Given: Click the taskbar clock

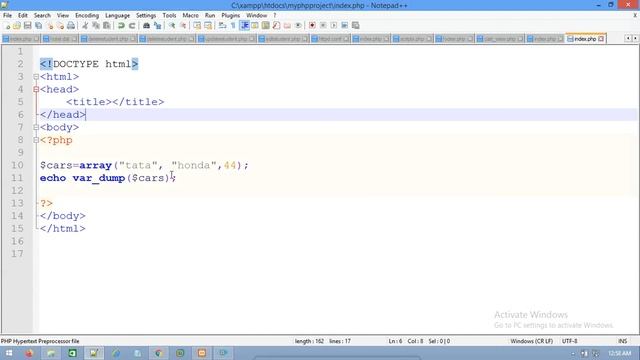Looking at the screenshot, I should pos(620,353).
